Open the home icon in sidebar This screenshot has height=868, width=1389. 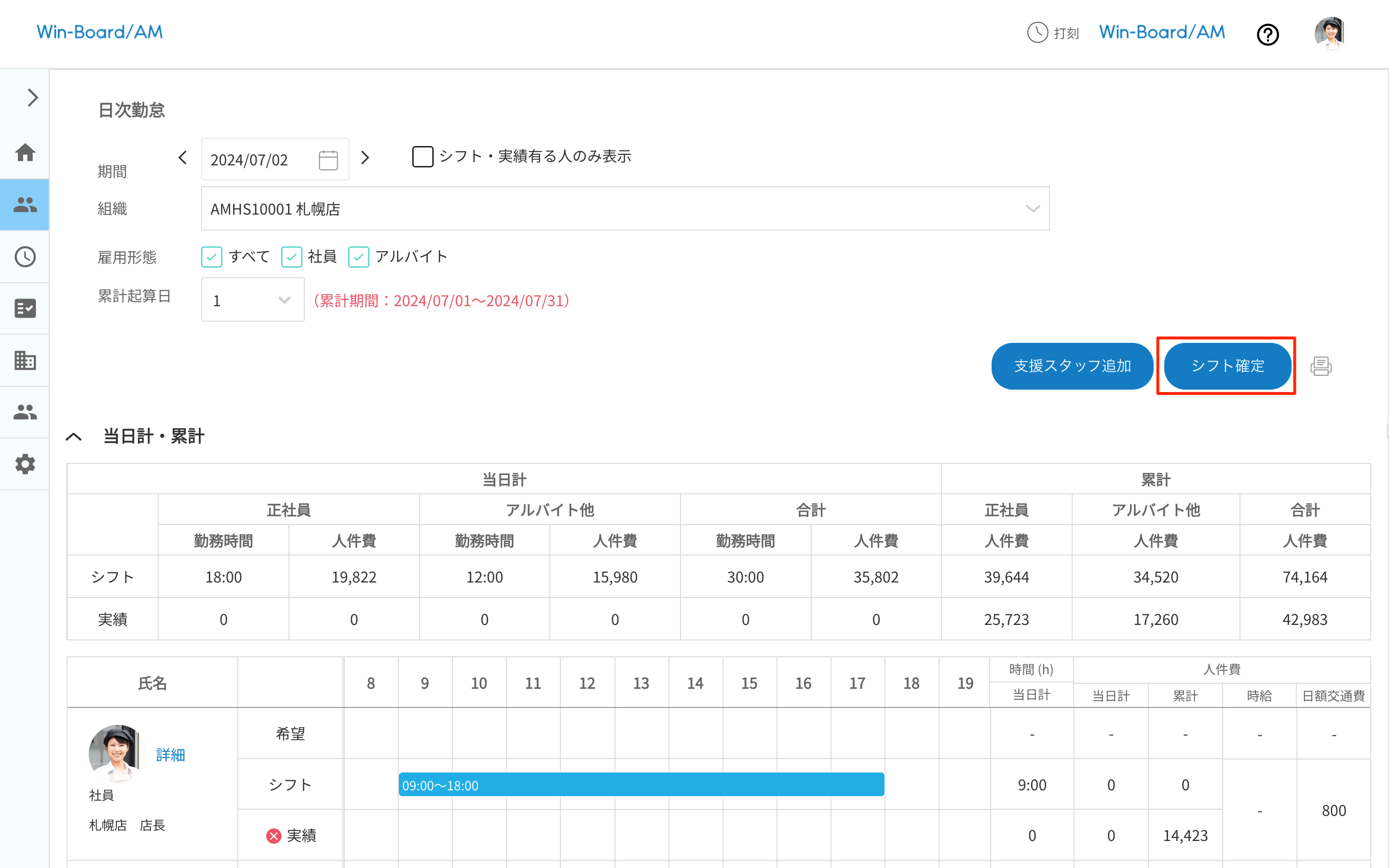(25, 153)
